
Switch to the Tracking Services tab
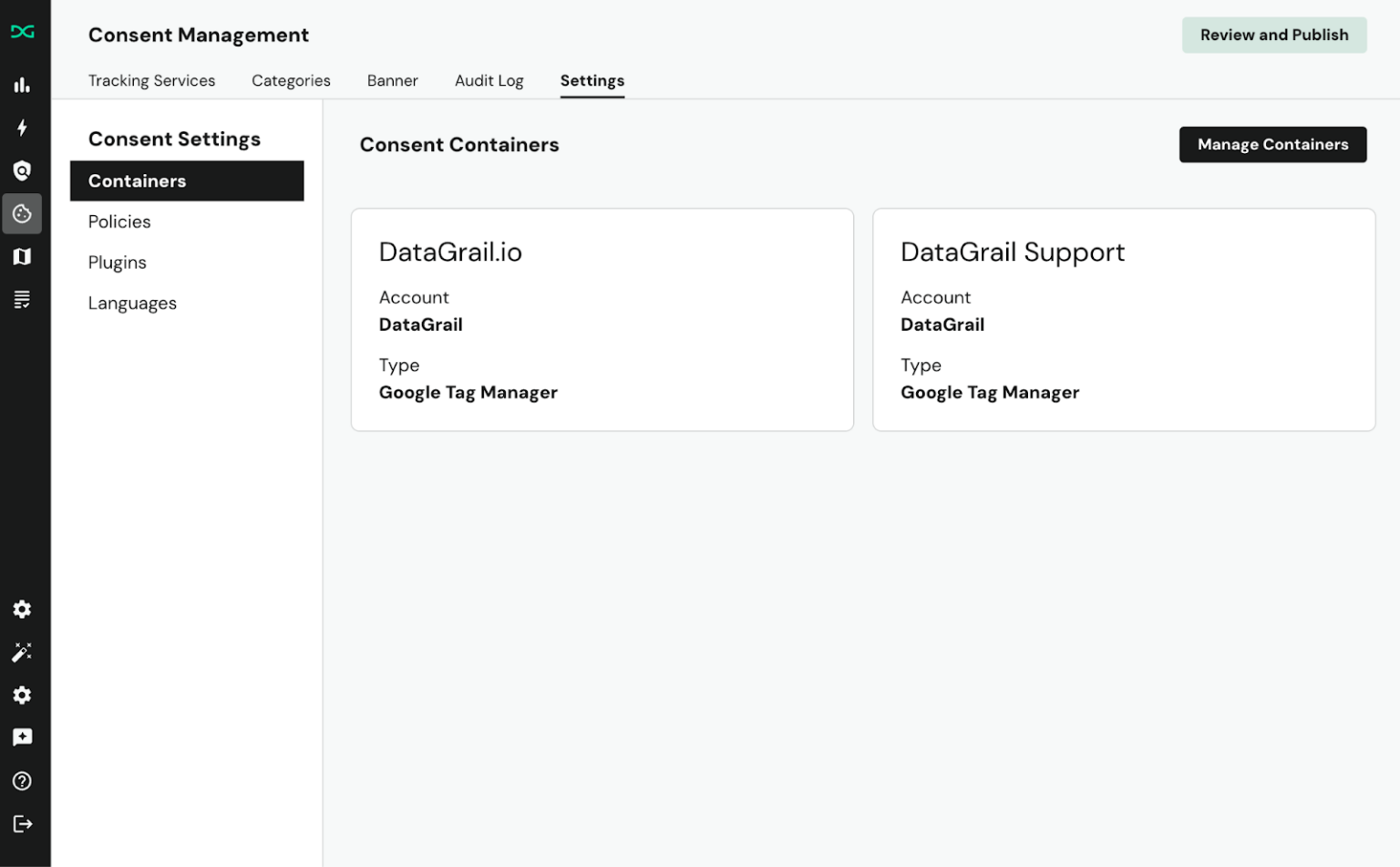[151, 81]
